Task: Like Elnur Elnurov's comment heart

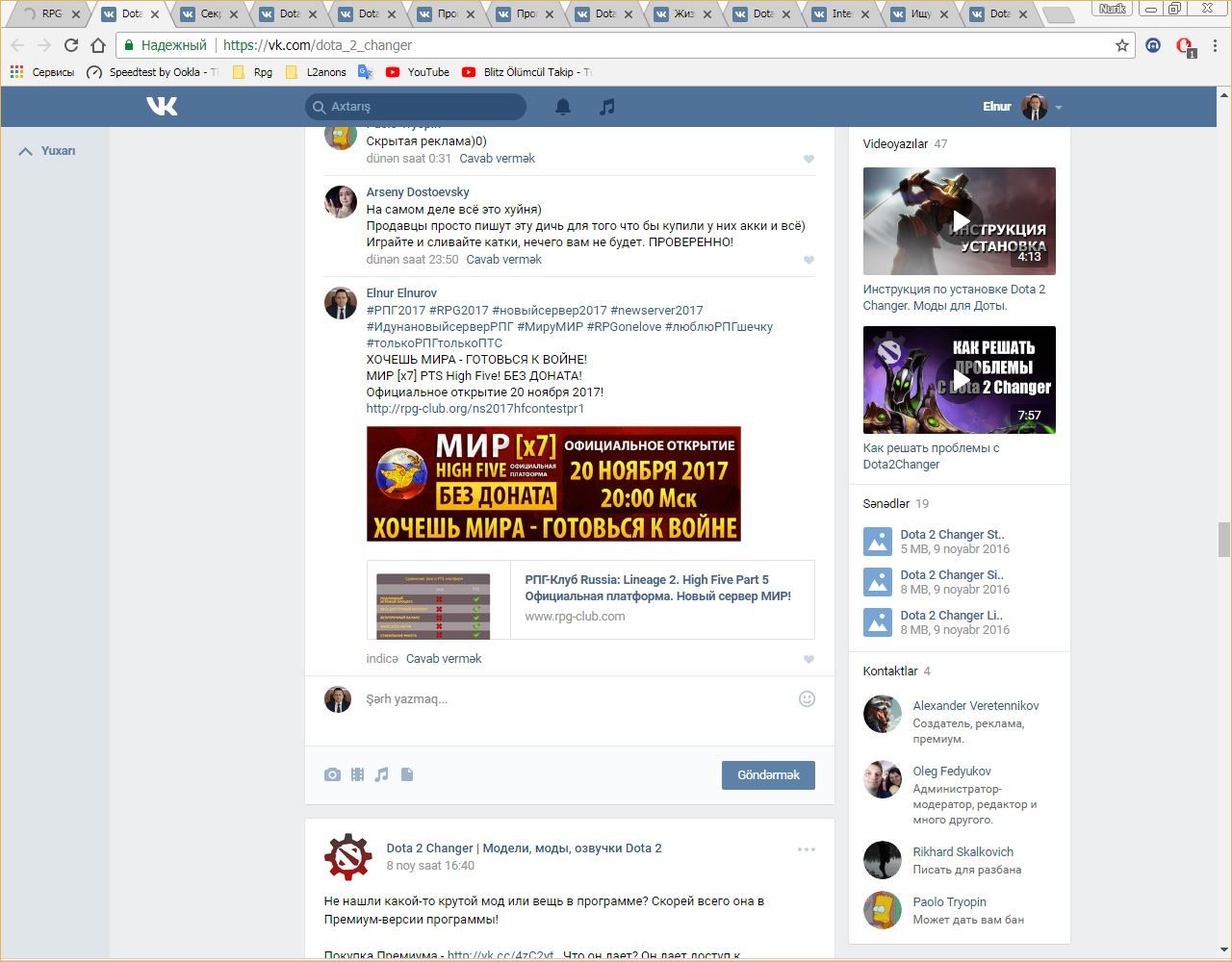Action: pyautogui.click(x=808, y=660)
